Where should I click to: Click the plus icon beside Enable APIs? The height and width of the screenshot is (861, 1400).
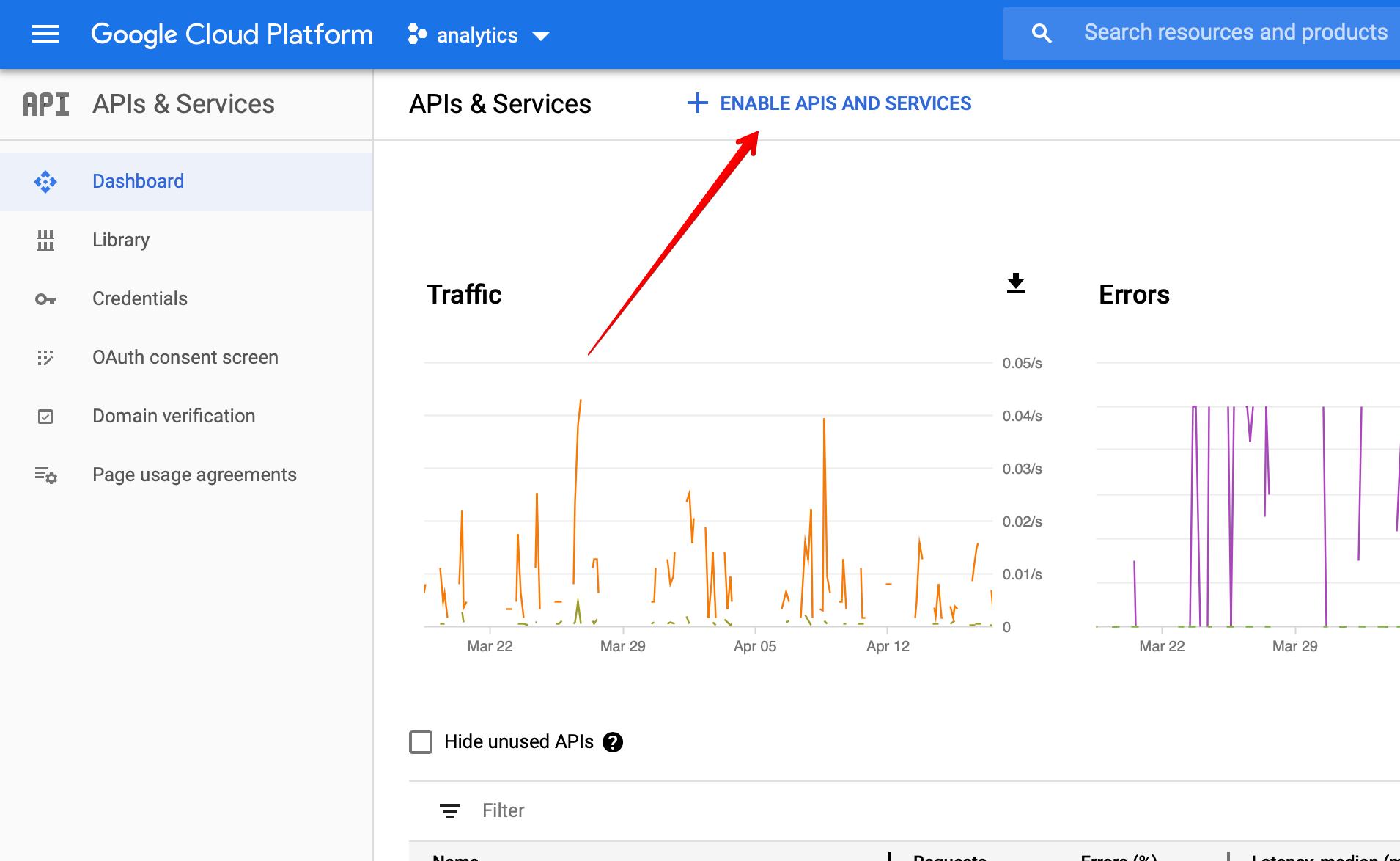(x=697, y=103)
